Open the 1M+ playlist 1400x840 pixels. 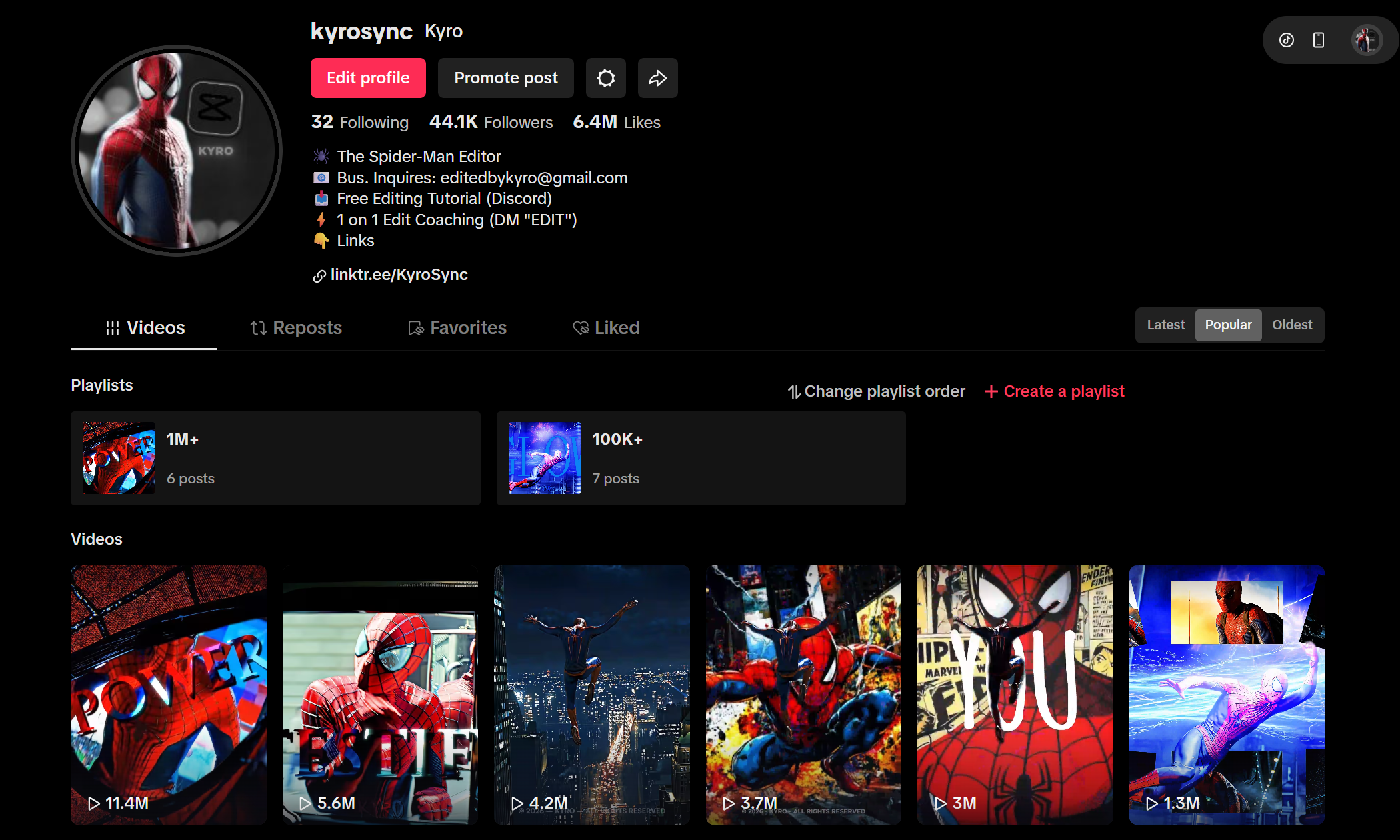(275, 458)
